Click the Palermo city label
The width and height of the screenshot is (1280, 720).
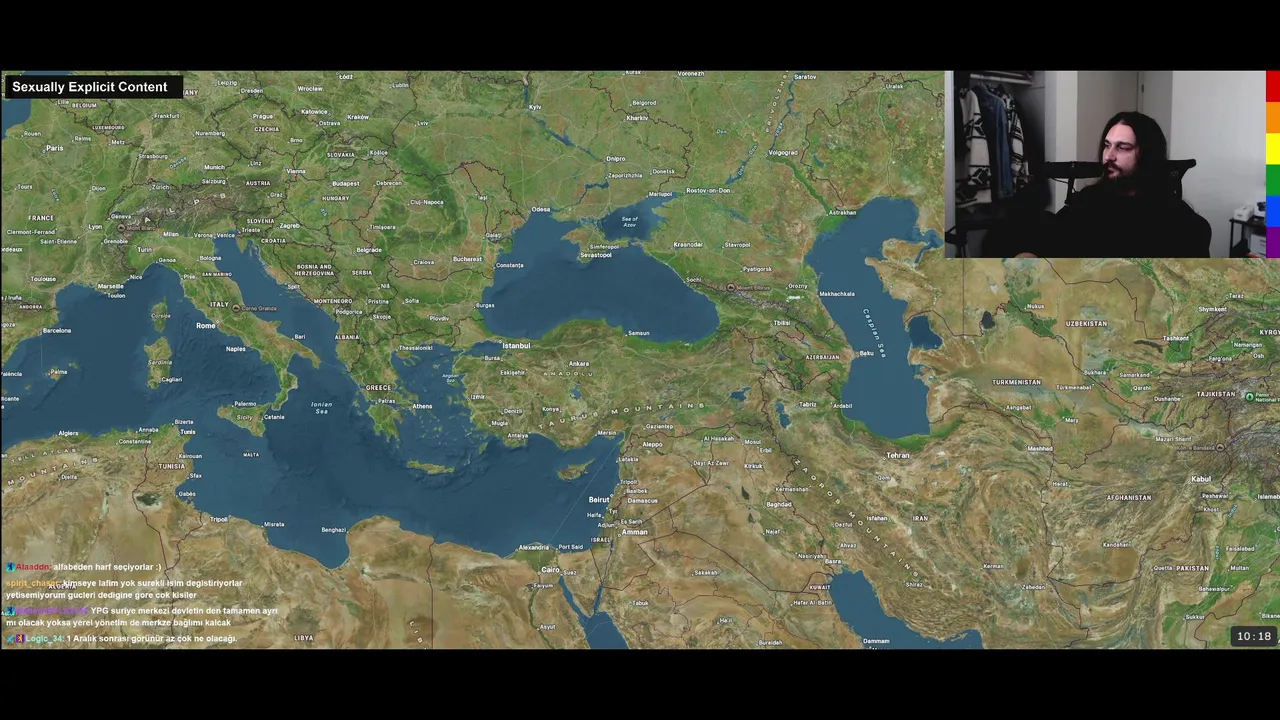pyautogui.click(x=245, y=404)
